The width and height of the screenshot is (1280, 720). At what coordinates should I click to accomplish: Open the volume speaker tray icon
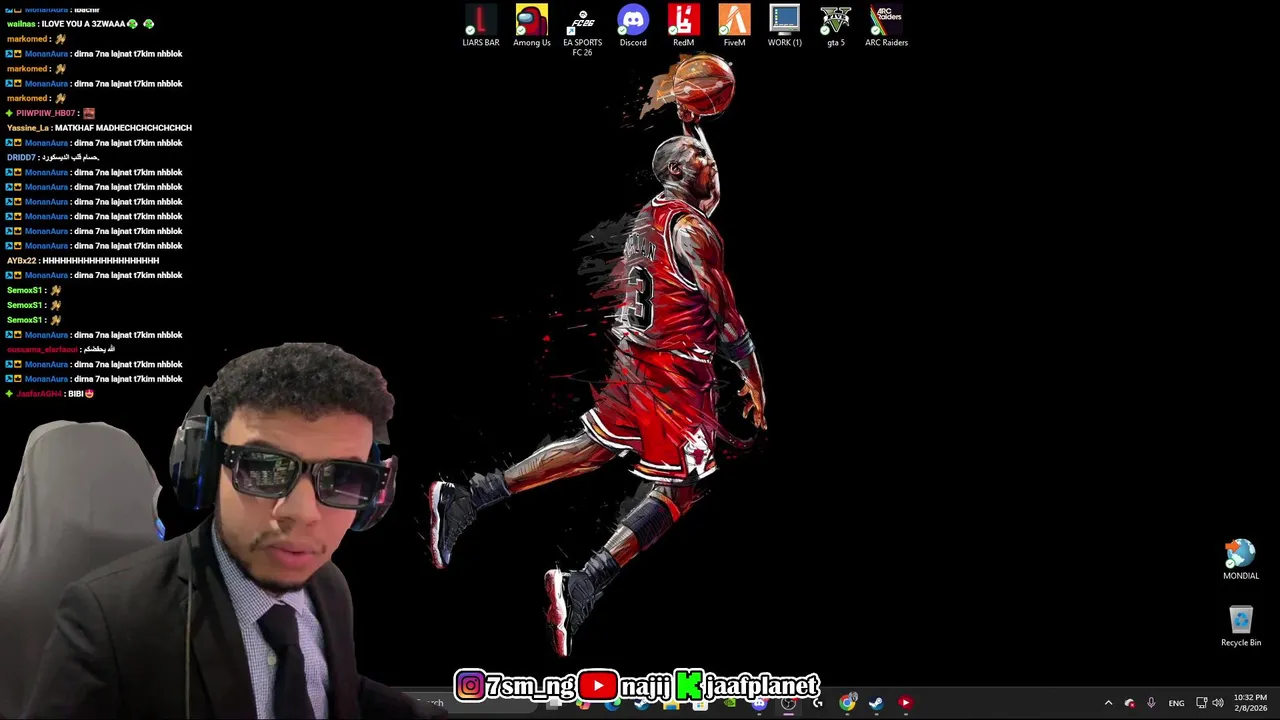coord(1218,703)
